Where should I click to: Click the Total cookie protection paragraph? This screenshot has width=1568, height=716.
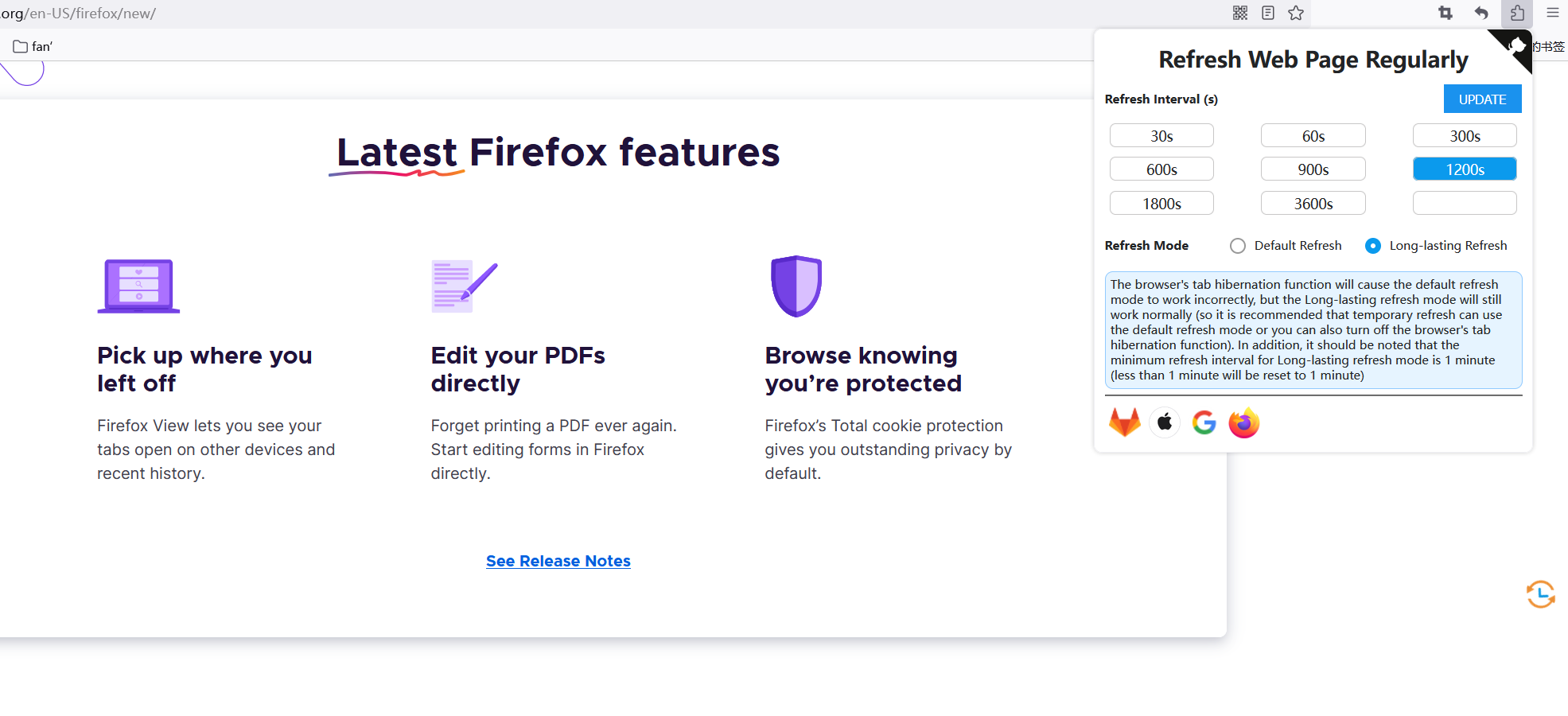pos(889,449)
